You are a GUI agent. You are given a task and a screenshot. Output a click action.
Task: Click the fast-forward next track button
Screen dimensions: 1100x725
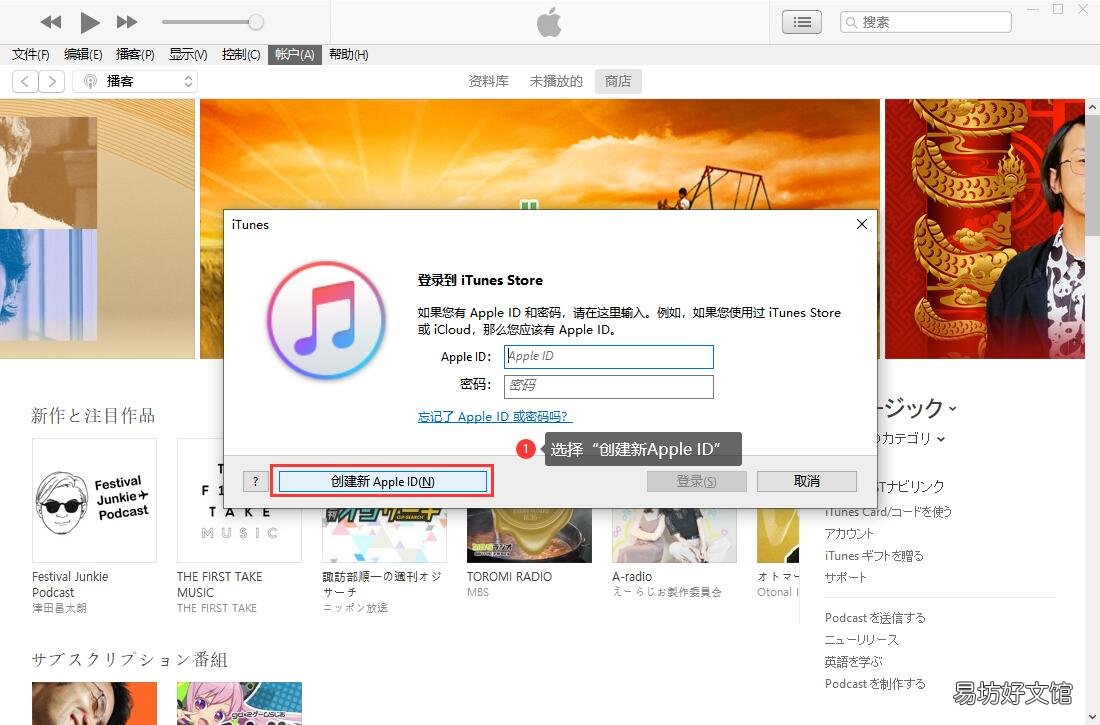pyautogui.click(x=127, y=22)
